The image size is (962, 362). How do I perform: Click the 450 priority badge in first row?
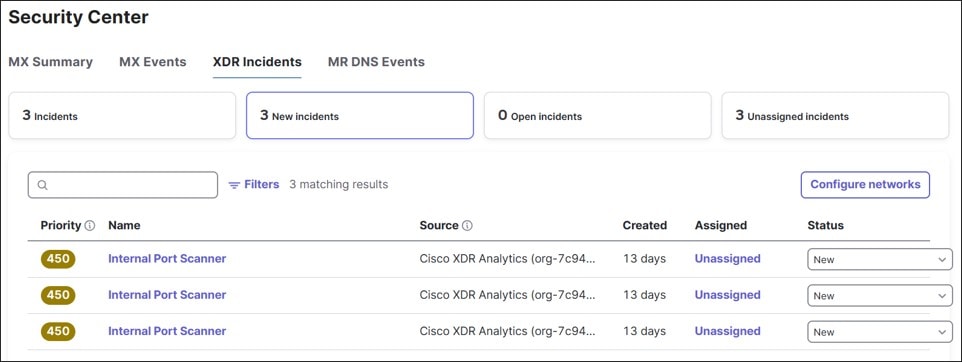[x=58, y=259]
